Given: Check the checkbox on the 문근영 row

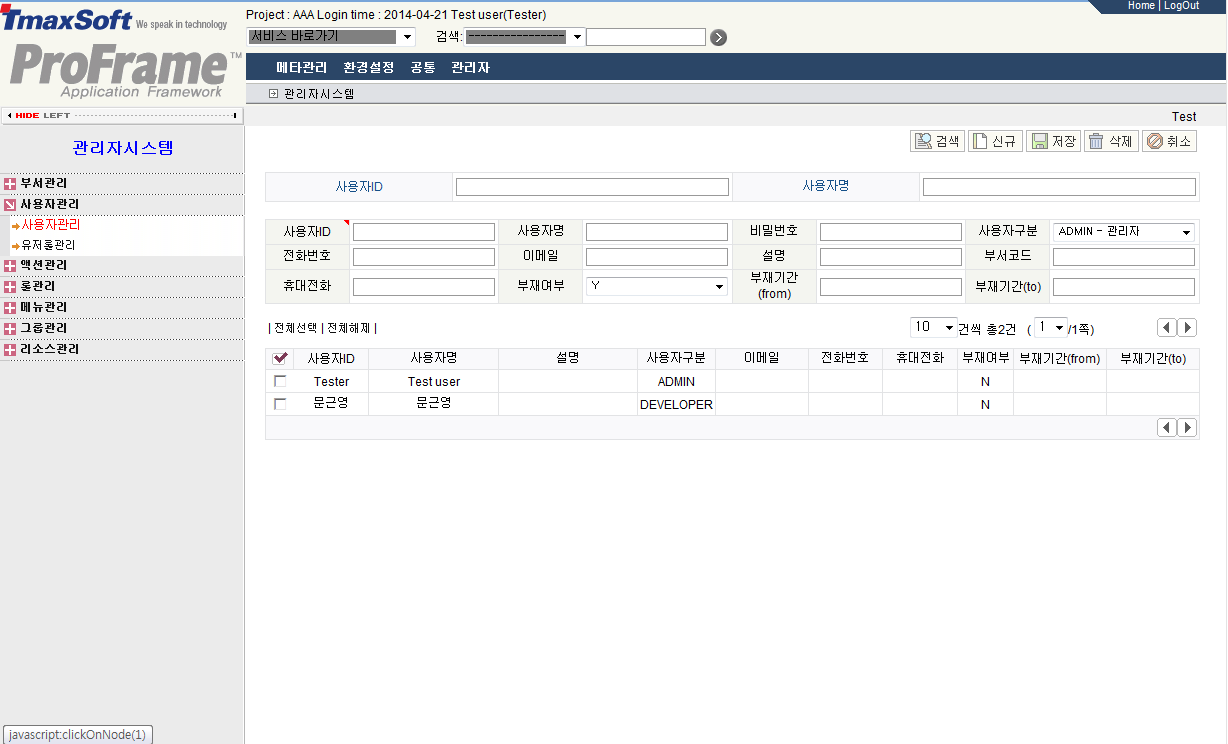Looking at the screenshot, I should 281,404.
